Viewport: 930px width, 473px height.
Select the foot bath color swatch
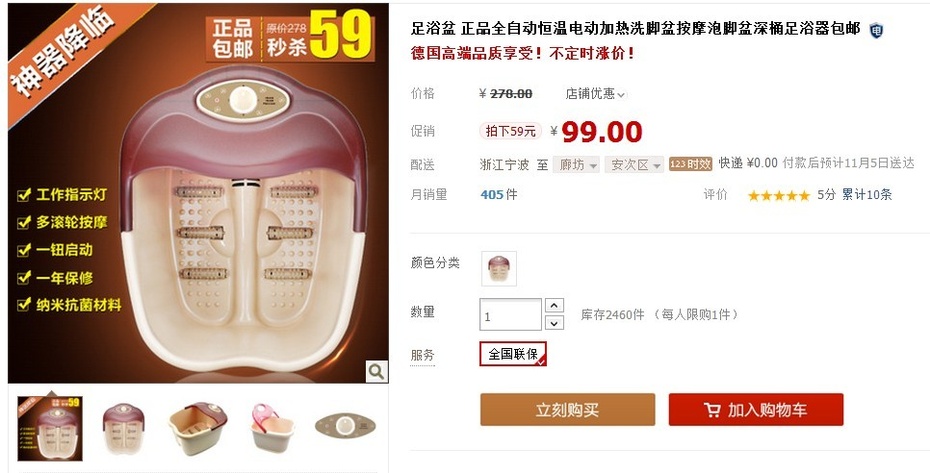tap(499, 269)
